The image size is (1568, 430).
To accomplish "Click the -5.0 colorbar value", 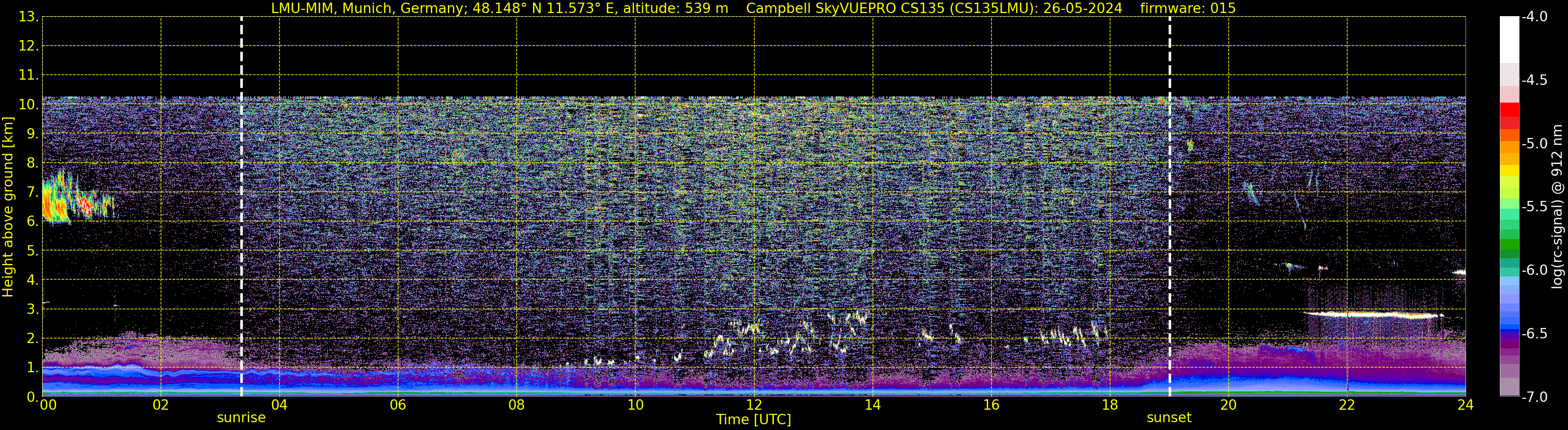I will [x=1534, y=144].
